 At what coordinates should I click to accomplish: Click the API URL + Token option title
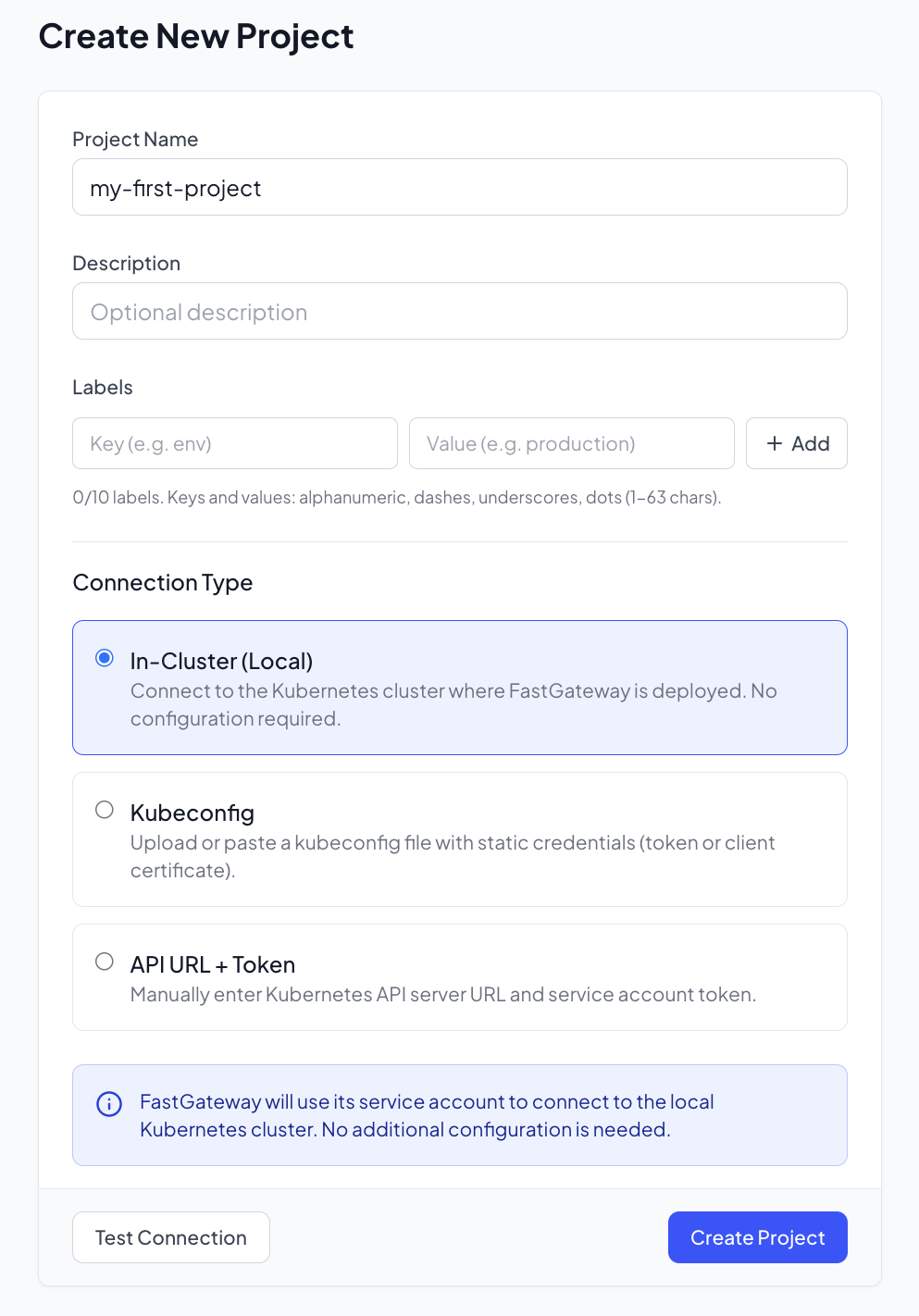[213, 964]
